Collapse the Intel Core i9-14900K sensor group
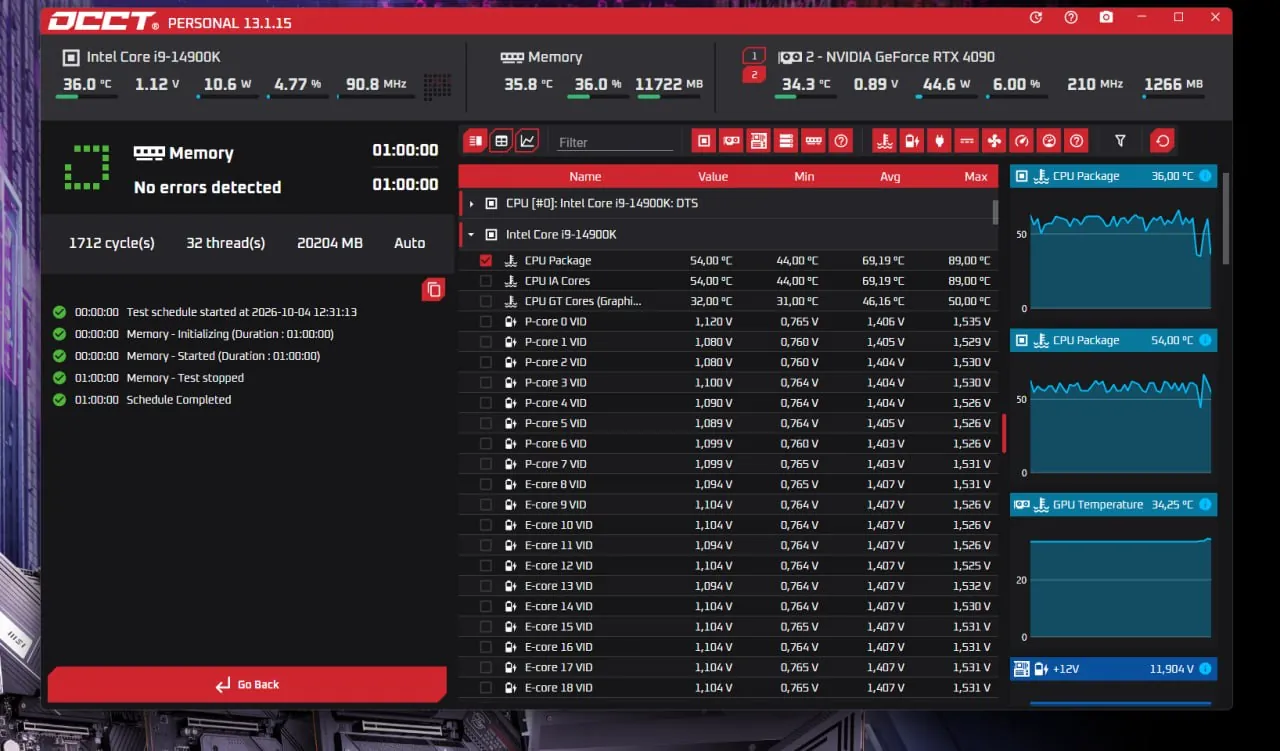1280x751 pixels. coord(471,235)
